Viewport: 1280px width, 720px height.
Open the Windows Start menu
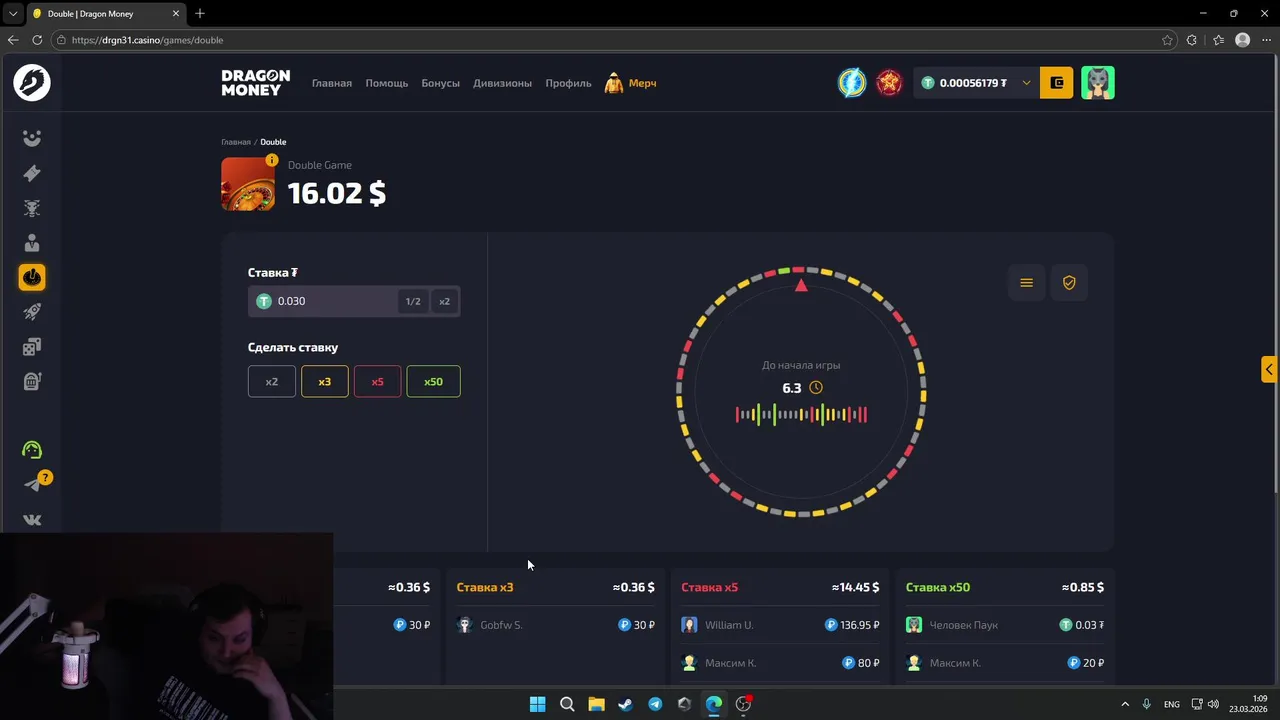(x=537, y=704)
